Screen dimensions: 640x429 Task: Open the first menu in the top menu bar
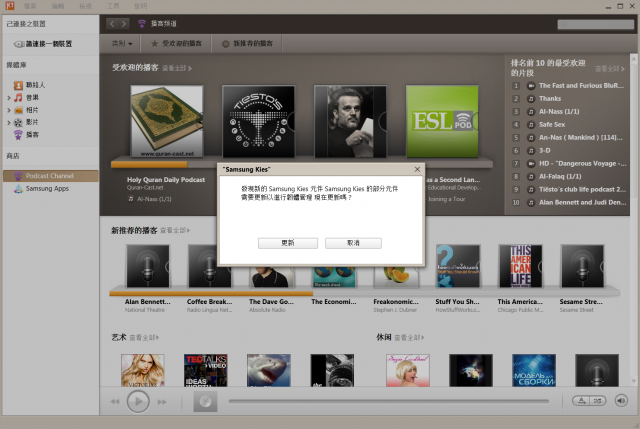[30, 6]
